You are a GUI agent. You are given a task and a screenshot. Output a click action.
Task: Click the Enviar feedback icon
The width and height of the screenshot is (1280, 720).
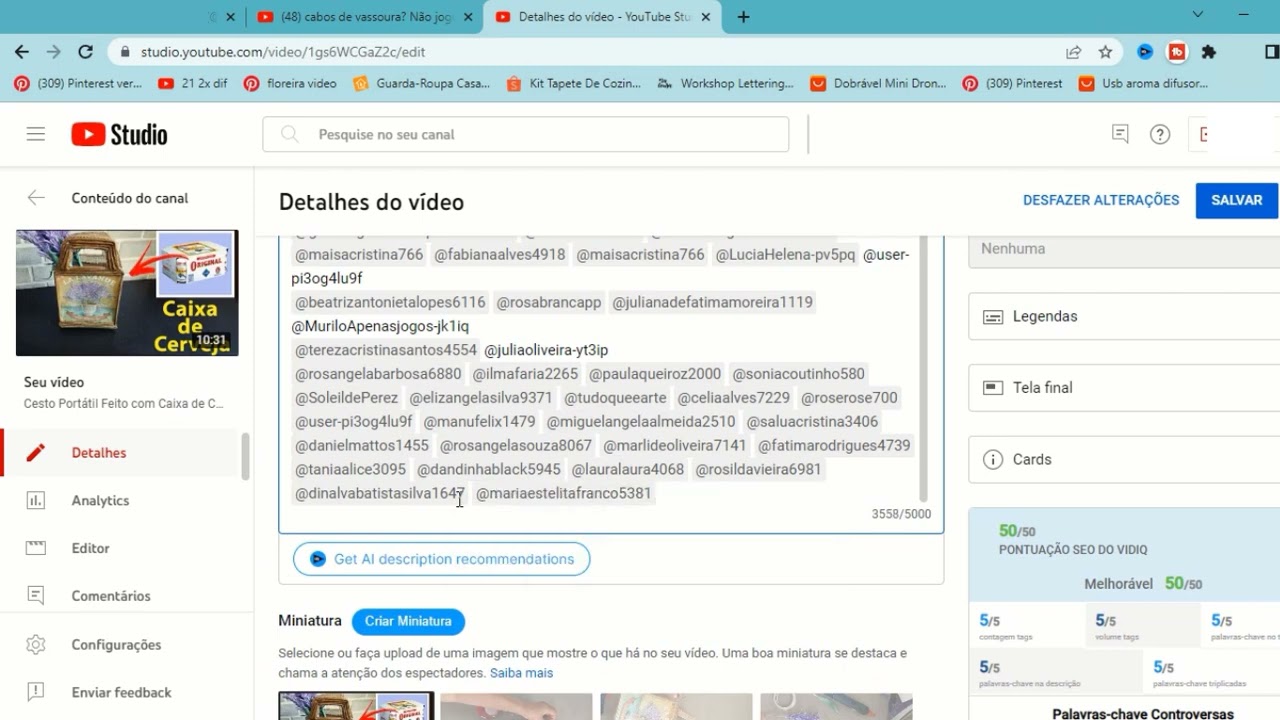point(36,692)
